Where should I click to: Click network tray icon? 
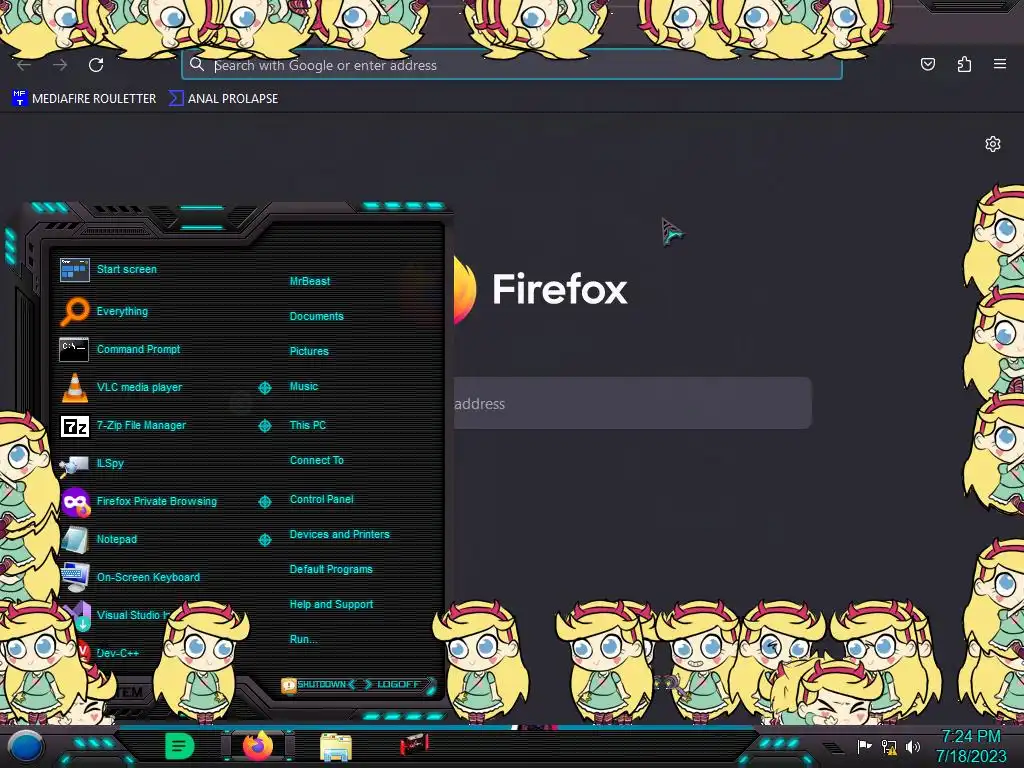pyautogui.click(x=888, y=746)
